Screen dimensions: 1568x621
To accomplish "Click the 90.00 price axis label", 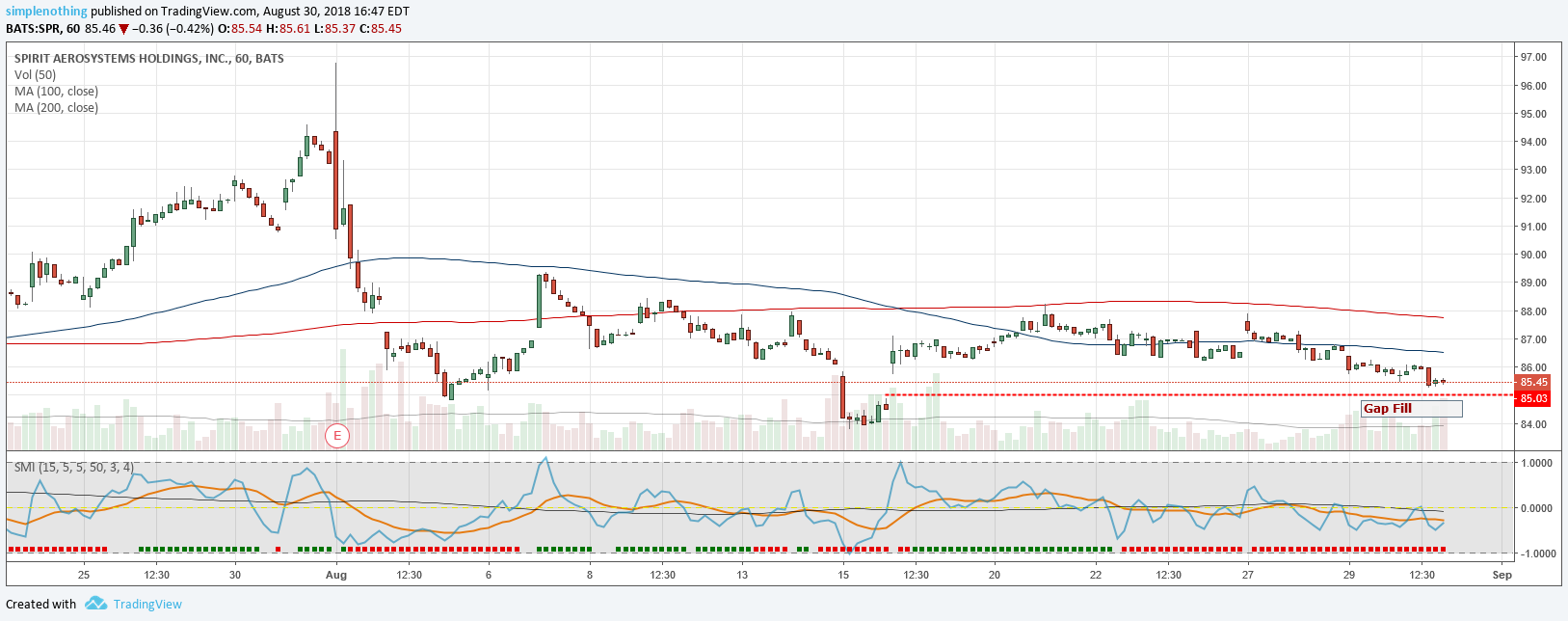I will pyautogui.click(x=1533, y=255).
